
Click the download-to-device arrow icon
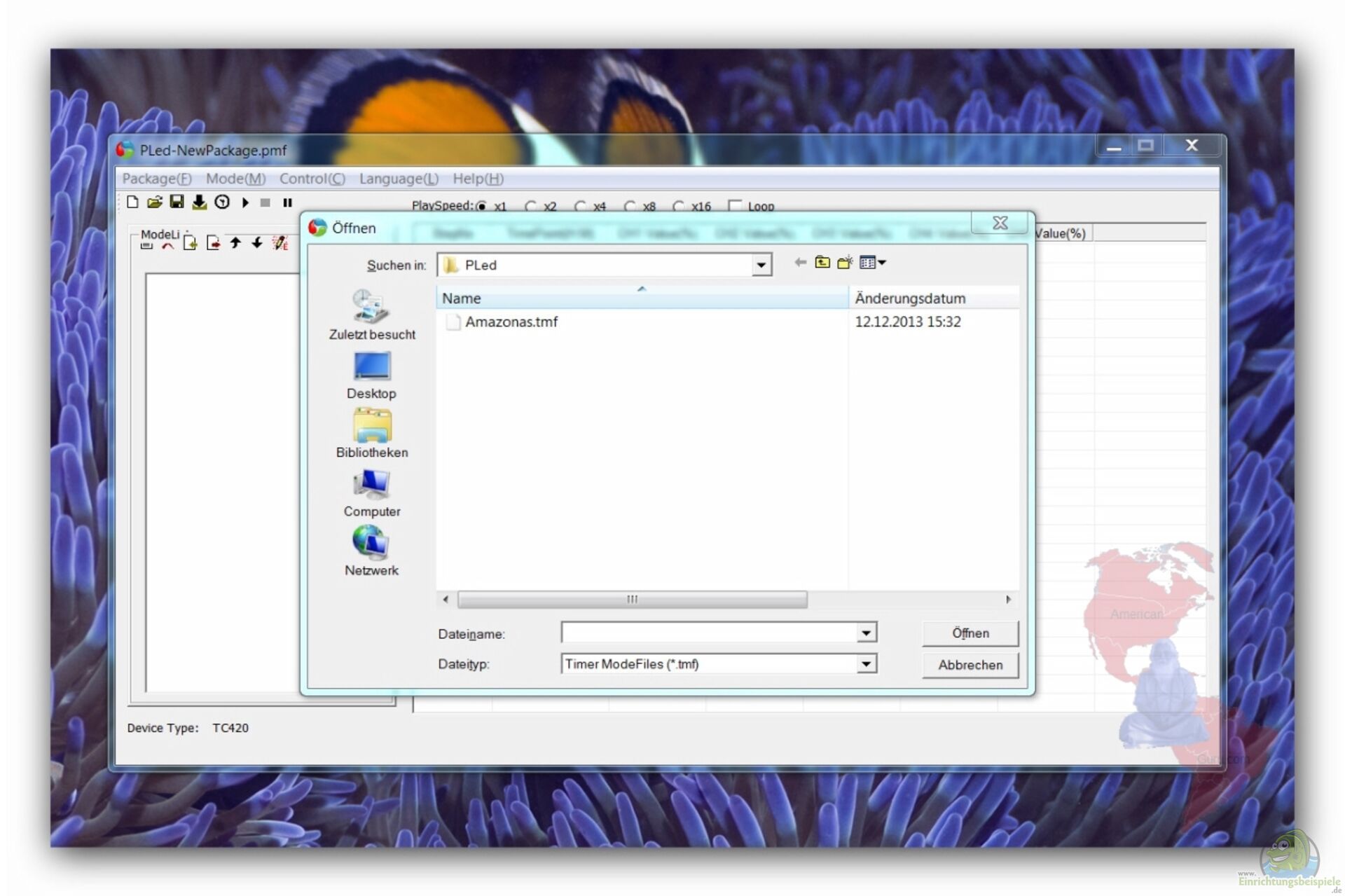tap(199, 202)
